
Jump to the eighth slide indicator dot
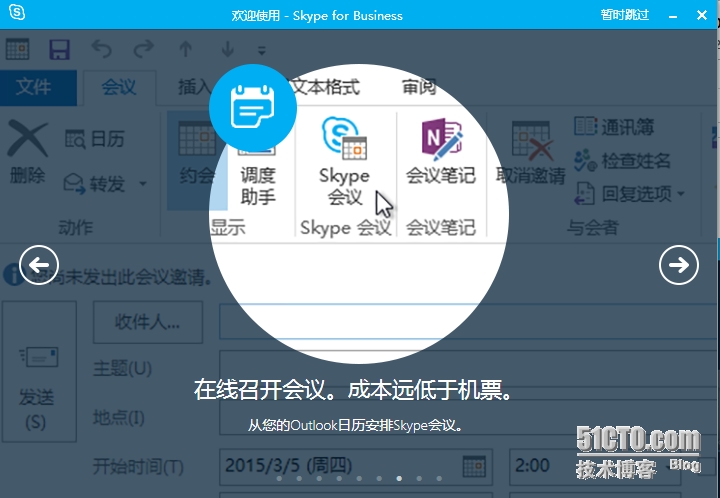tap(419, 478)
